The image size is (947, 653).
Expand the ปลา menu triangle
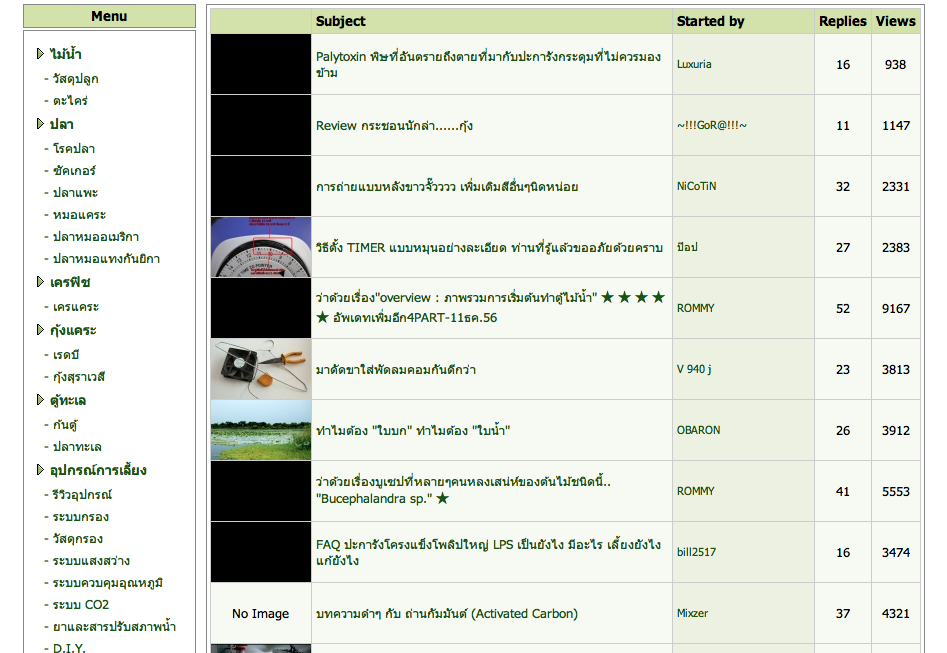click(40, 124)
